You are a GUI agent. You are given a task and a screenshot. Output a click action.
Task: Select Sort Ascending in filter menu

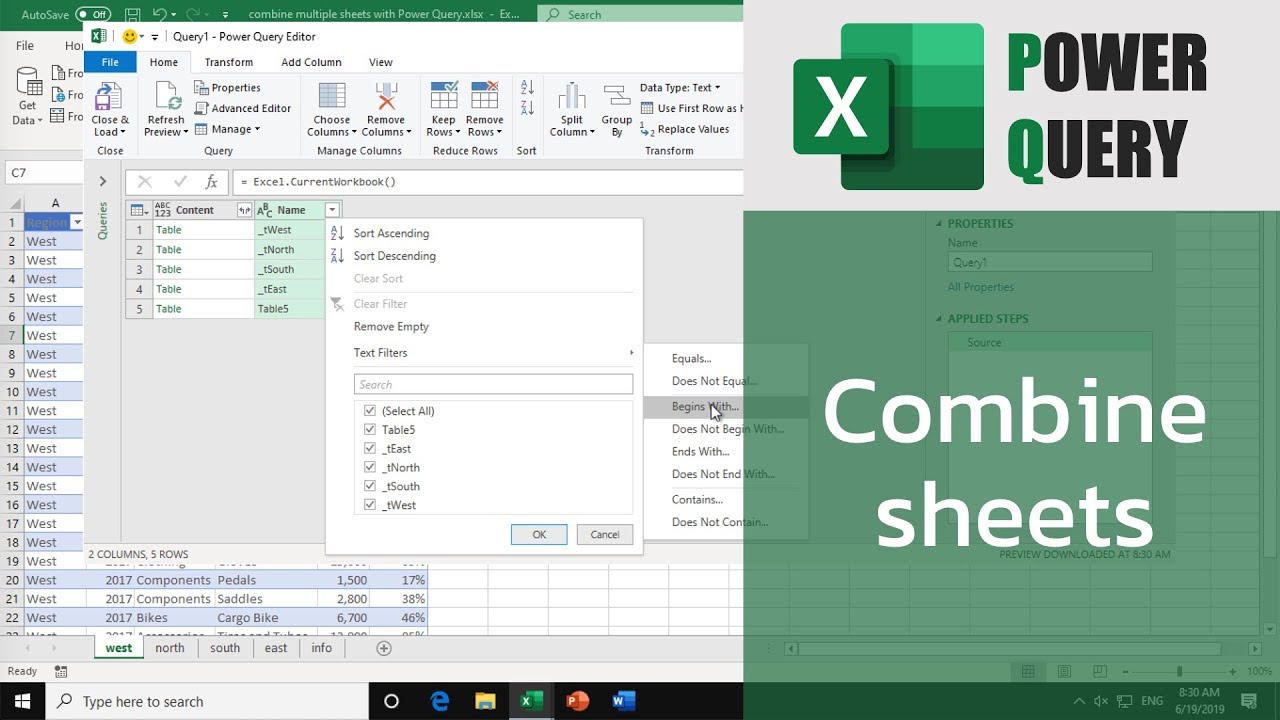tap(391, 233)
